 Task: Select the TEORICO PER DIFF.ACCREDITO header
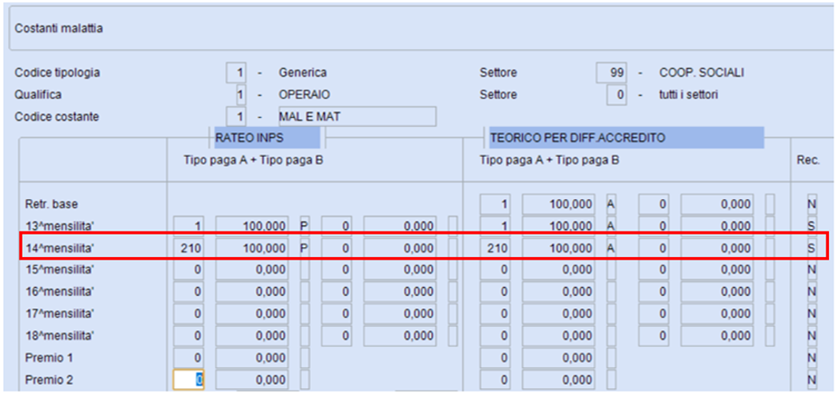tap(626, 138)
